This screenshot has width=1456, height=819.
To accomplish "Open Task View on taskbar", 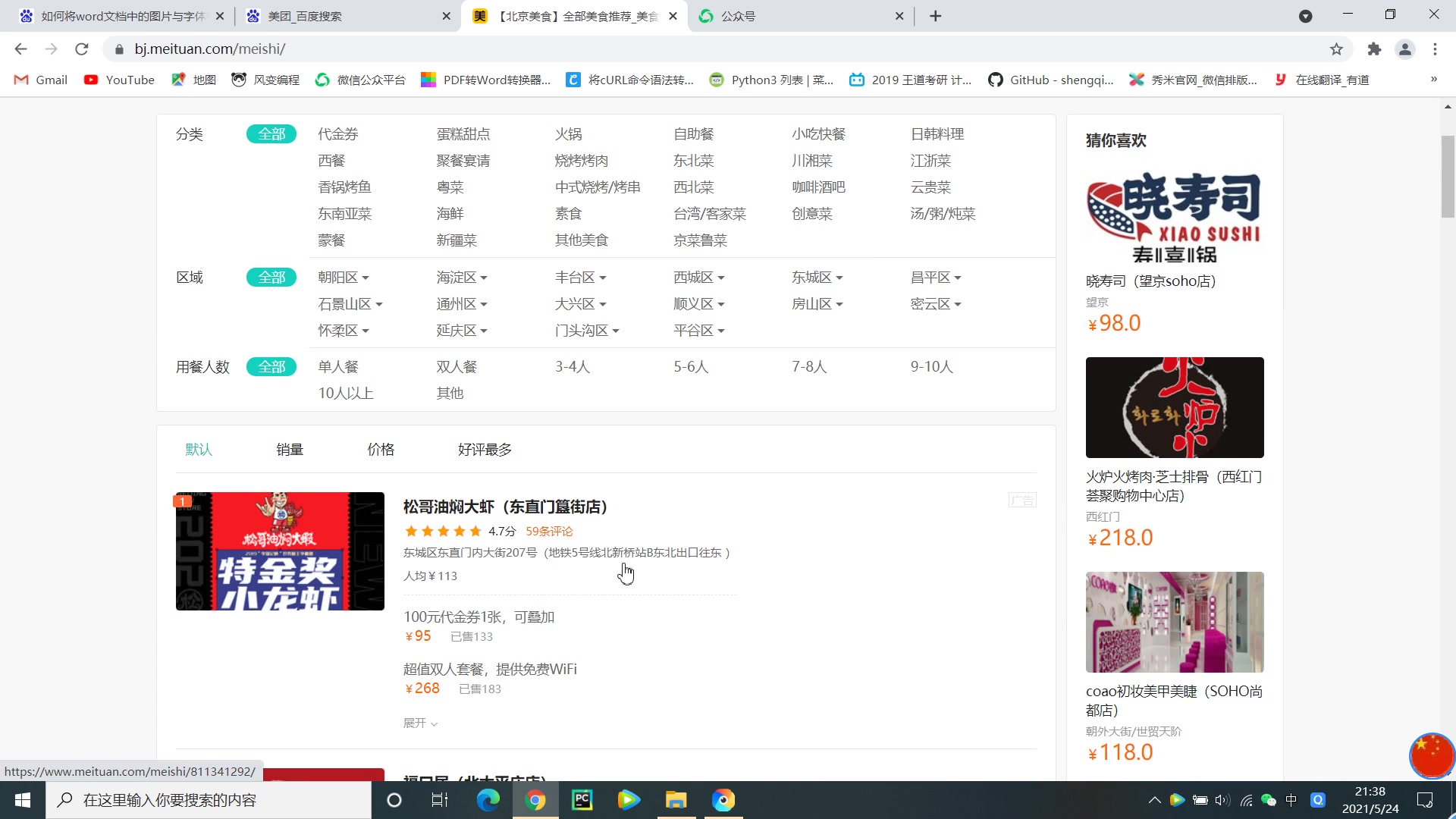I will click(x=440, y=800).
